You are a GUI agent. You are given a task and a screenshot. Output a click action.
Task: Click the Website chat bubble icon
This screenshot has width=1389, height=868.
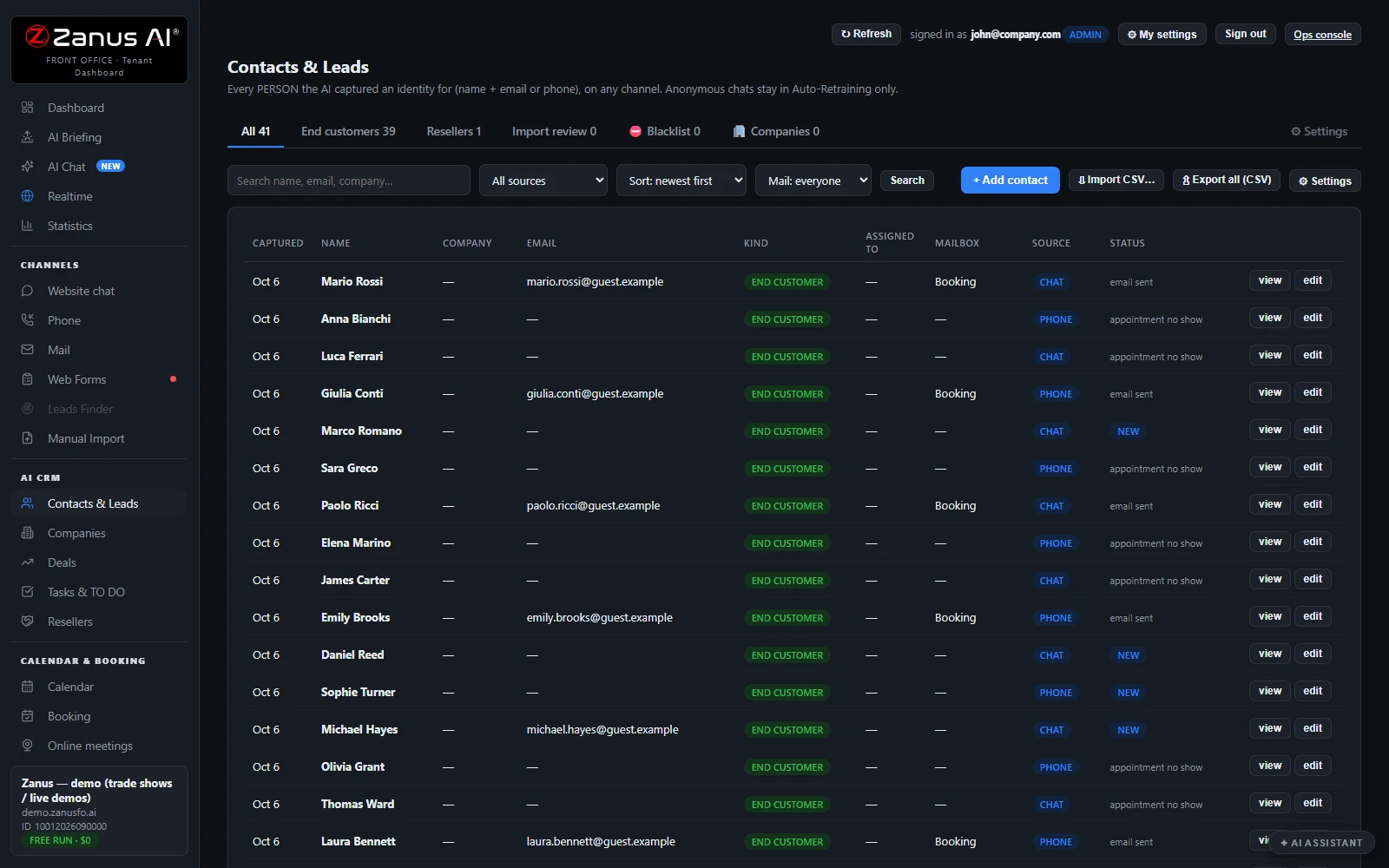coord(27,291)
